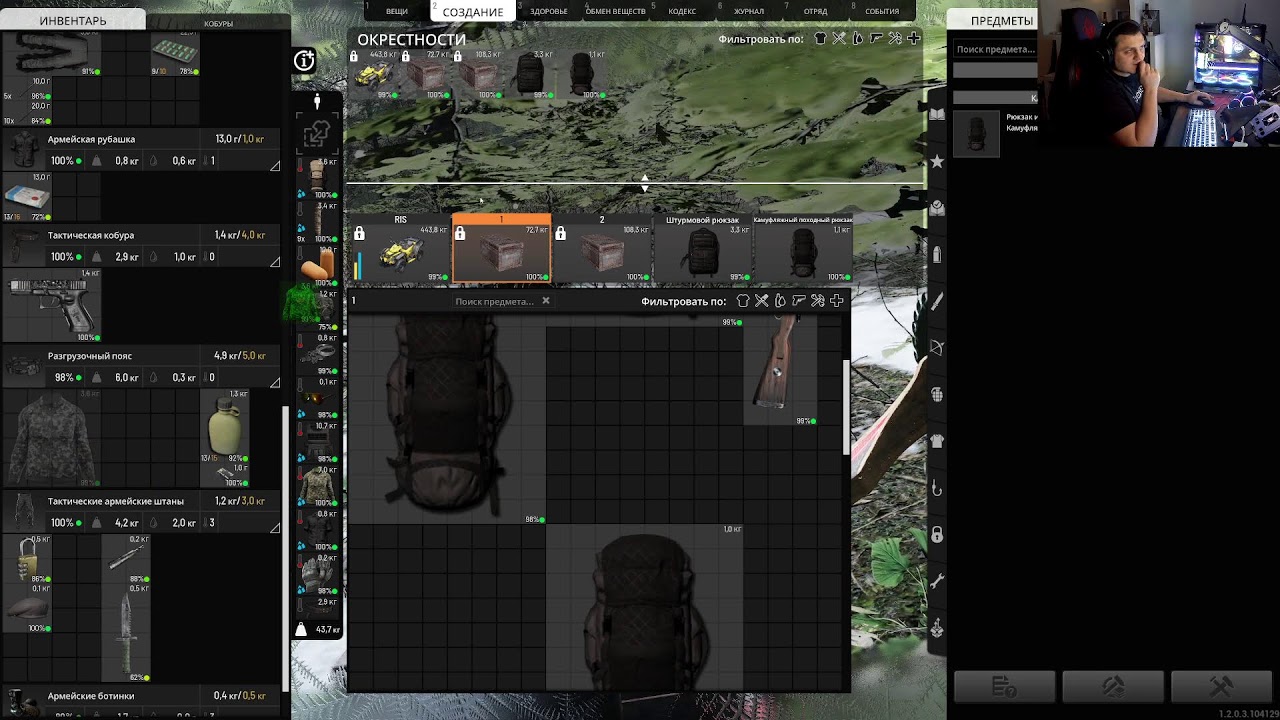Click the search field in chest 1 panel

(x=494, y=301)
